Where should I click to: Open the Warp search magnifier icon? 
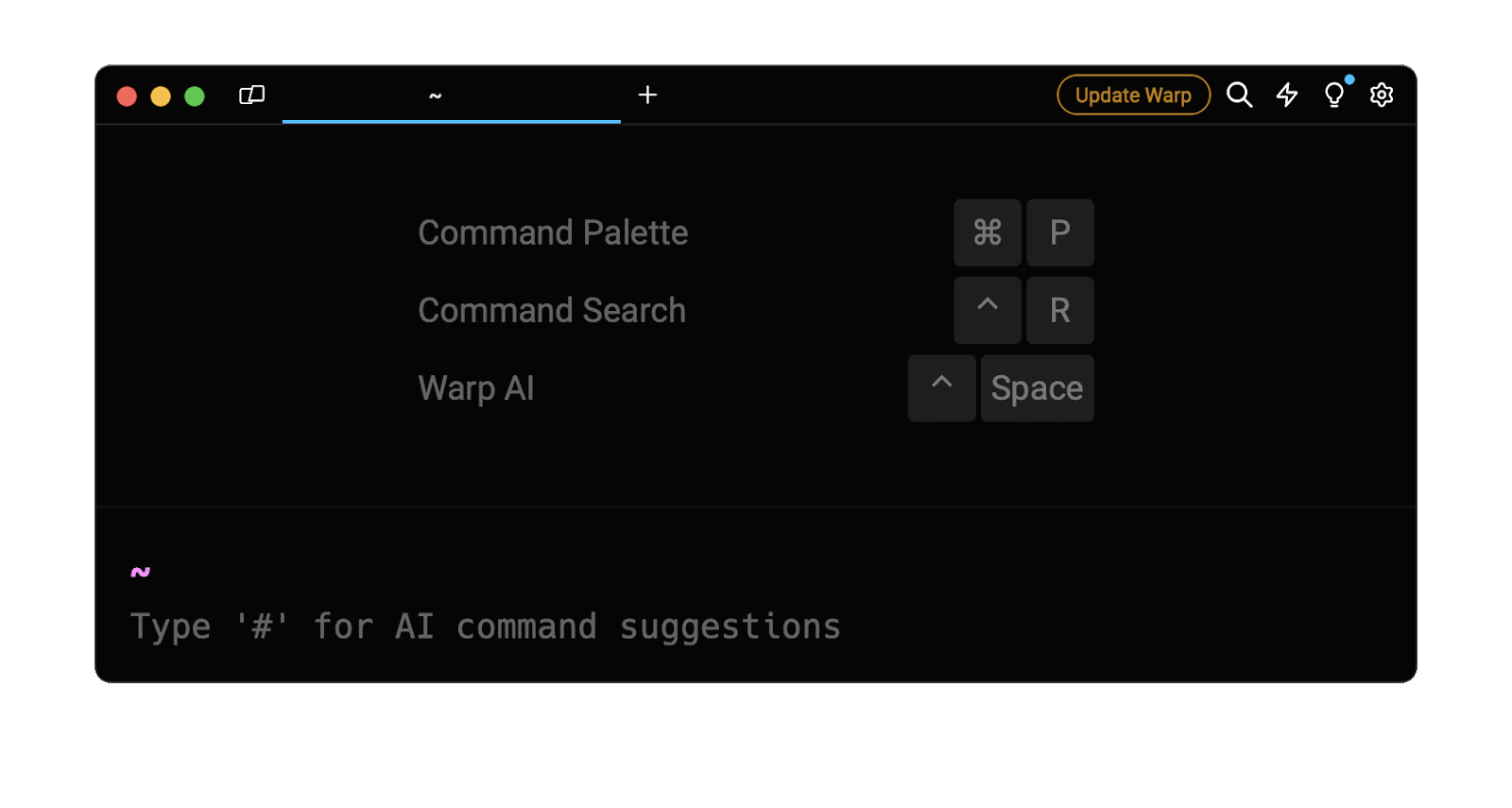tap(1239, 95)
